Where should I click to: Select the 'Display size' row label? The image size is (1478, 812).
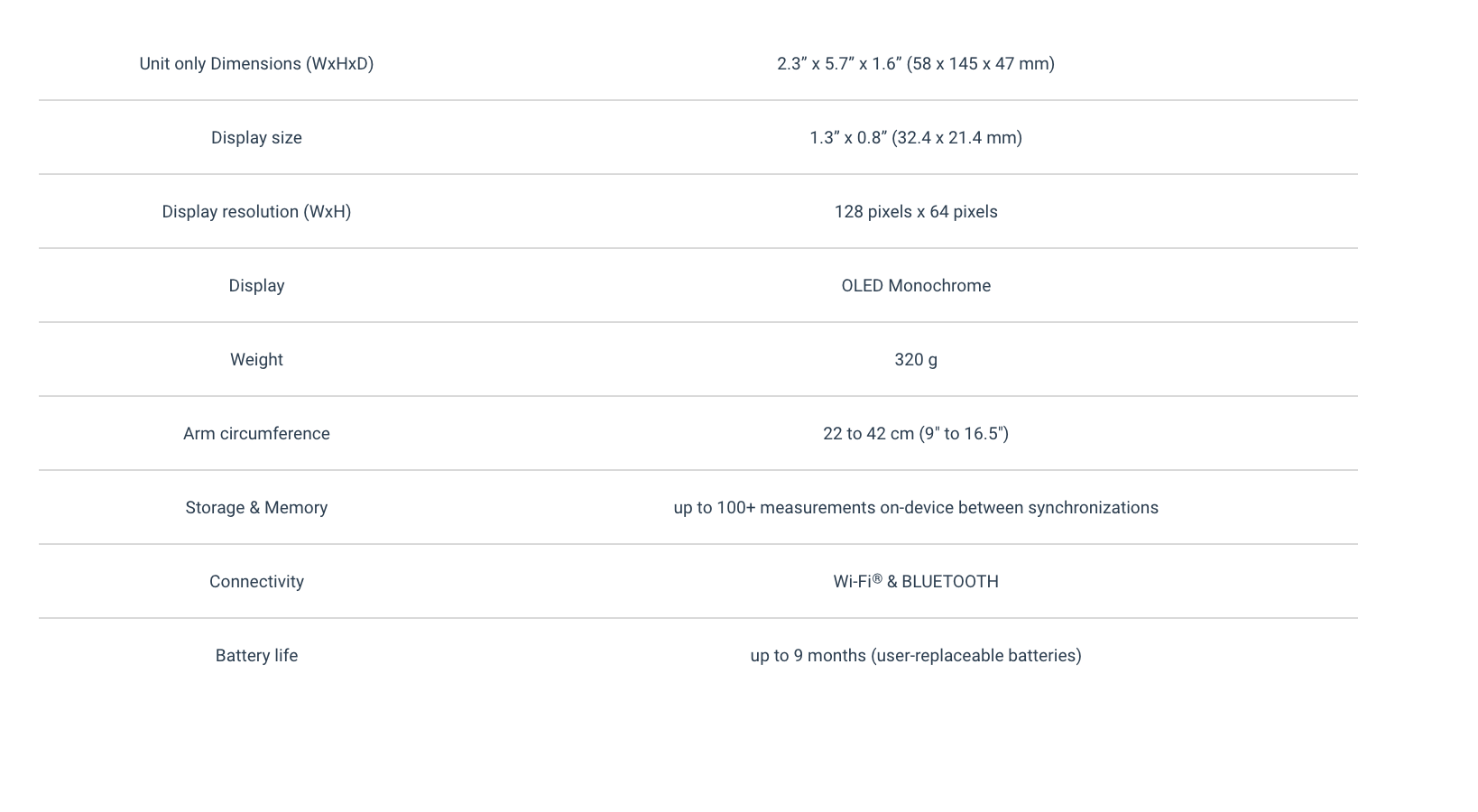click(256, 138)
